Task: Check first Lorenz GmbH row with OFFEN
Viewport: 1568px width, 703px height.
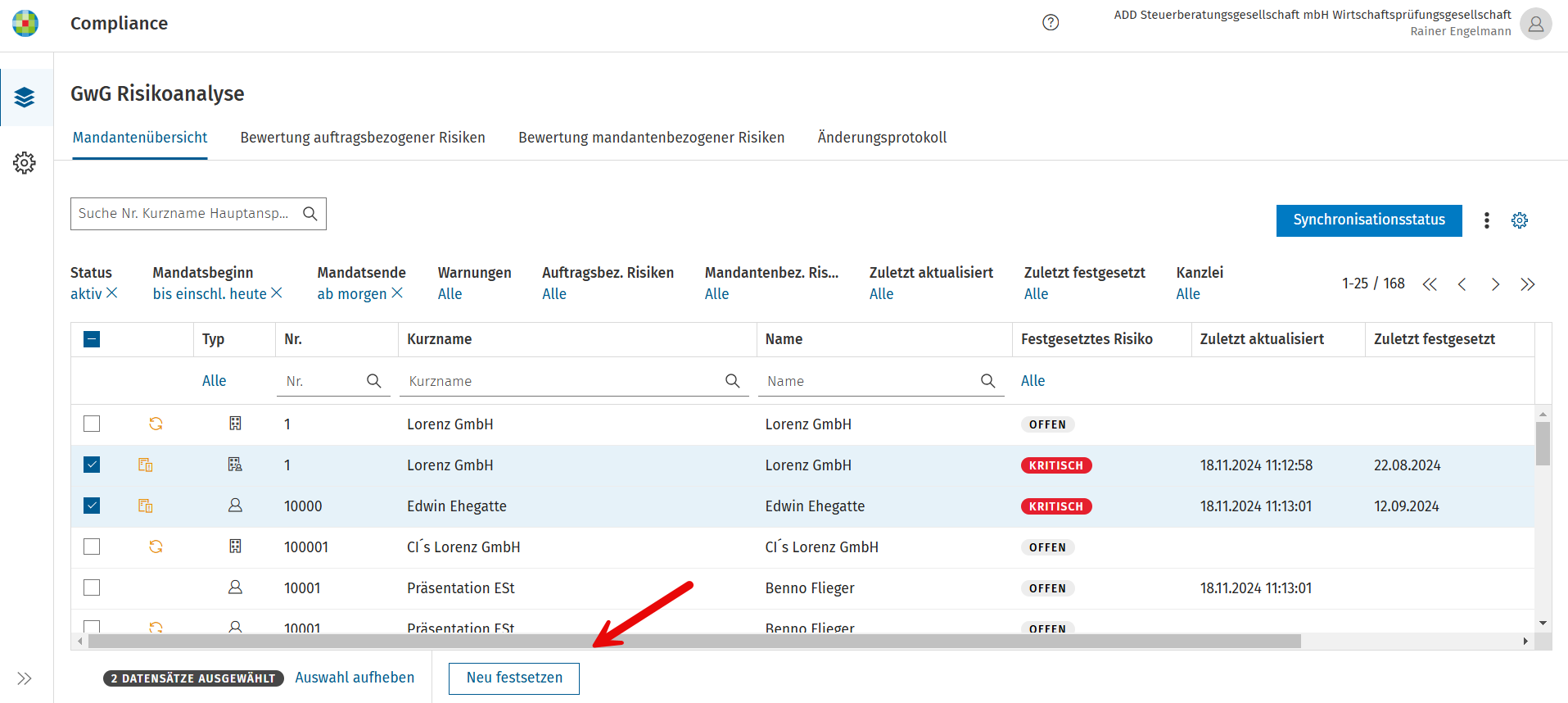Action: (x=92, y=424)
